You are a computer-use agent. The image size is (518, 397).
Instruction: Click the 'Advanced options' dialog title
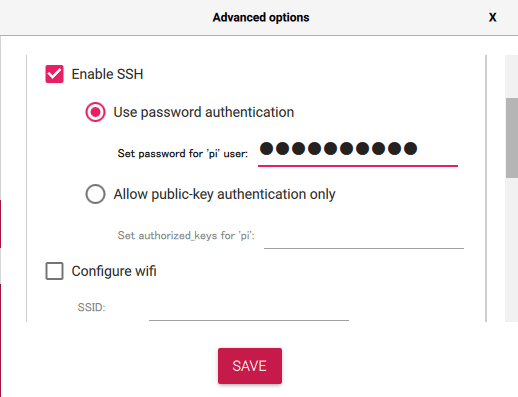click(x=261, y=17)
